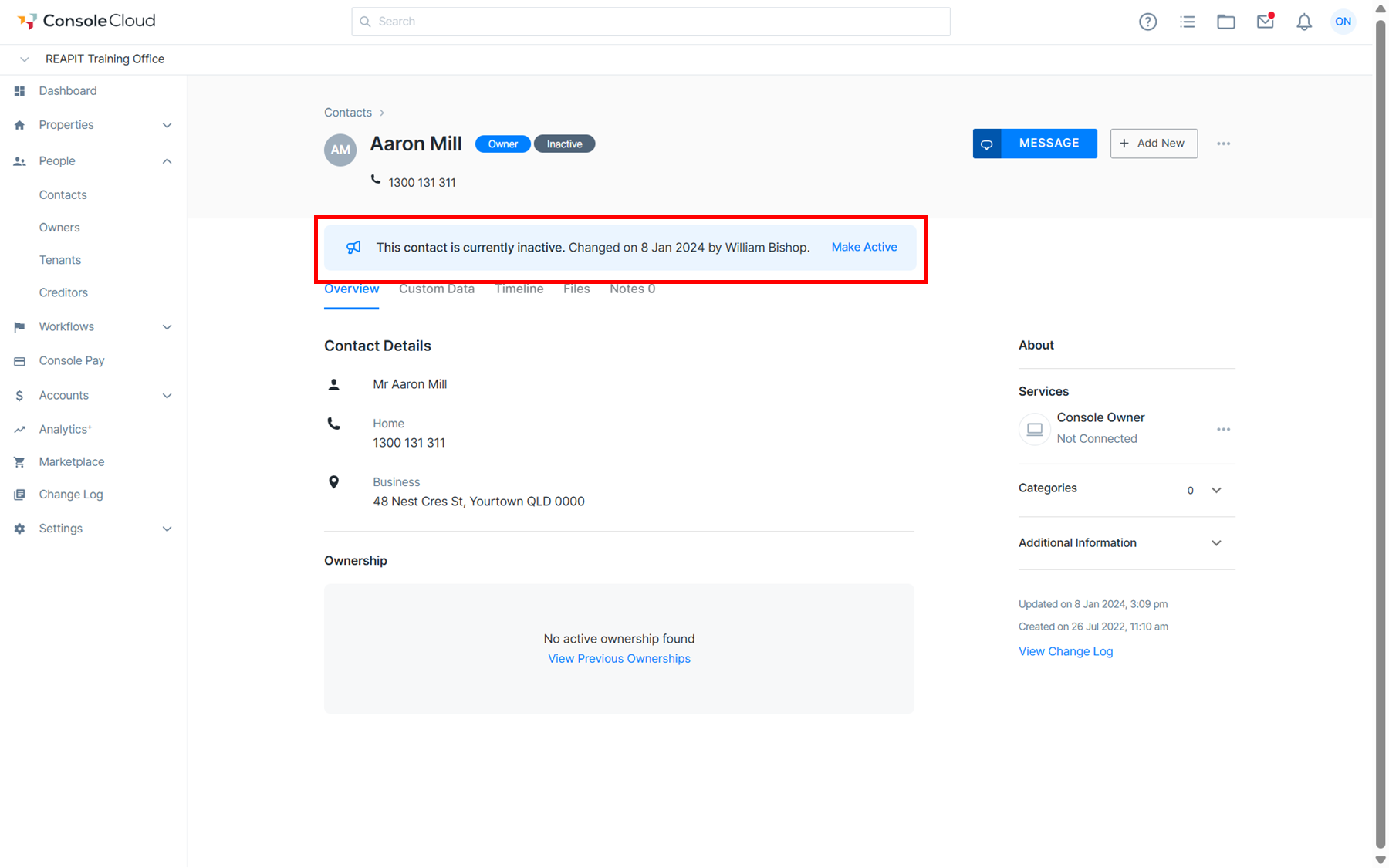Click the AM contact avatar
The width and height of the screenshot is (1389, 868).
340,150
